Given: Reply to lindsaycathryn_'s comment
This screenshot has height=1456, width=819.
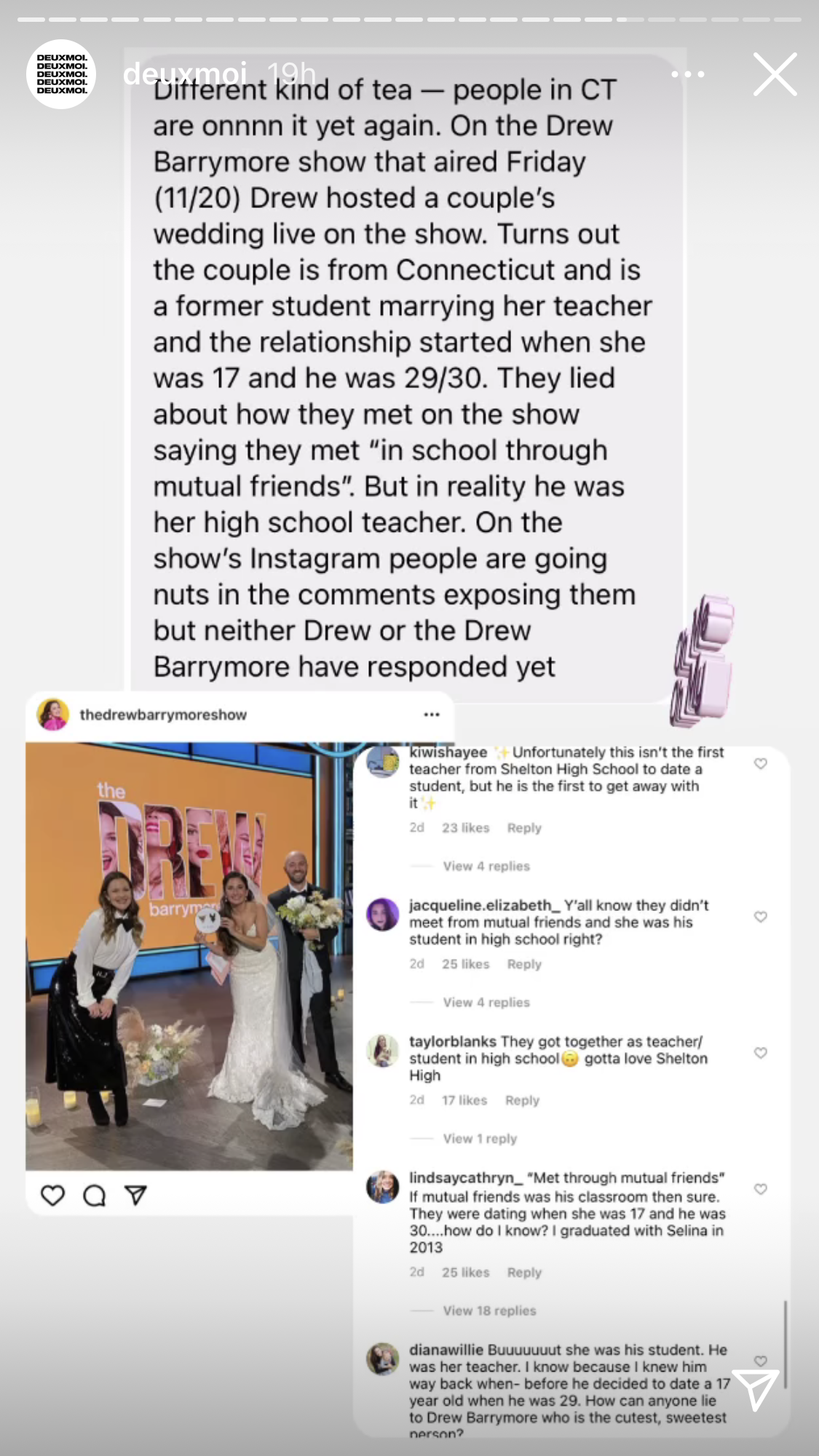Looking at the screenshot, I should [x=524, y=1272].
